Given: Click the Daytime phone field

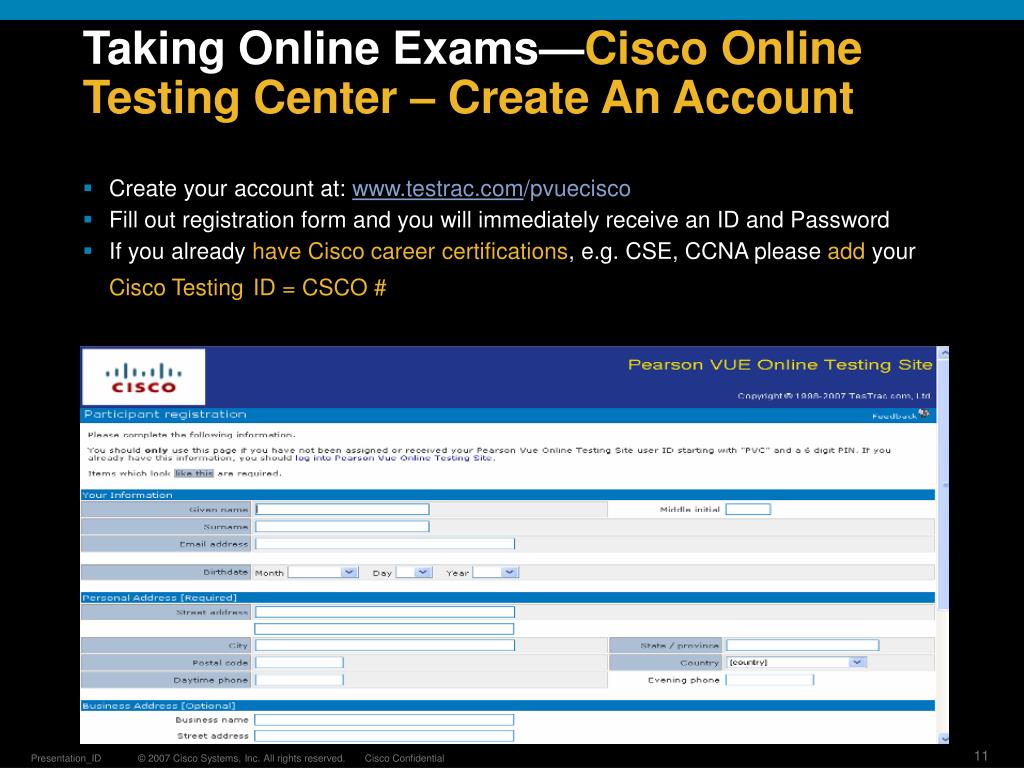Looking at the screenshot, I should [x=299, y=680].
